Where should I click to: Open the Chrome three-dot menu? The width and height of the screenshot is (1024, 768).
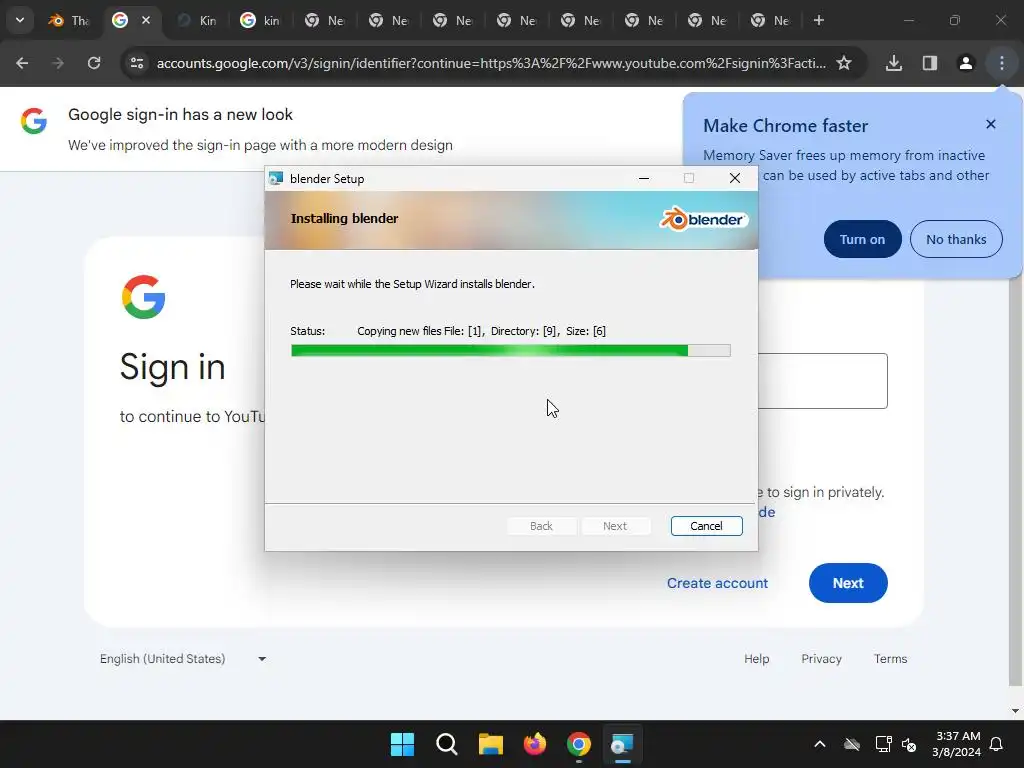coord(1001,63)
